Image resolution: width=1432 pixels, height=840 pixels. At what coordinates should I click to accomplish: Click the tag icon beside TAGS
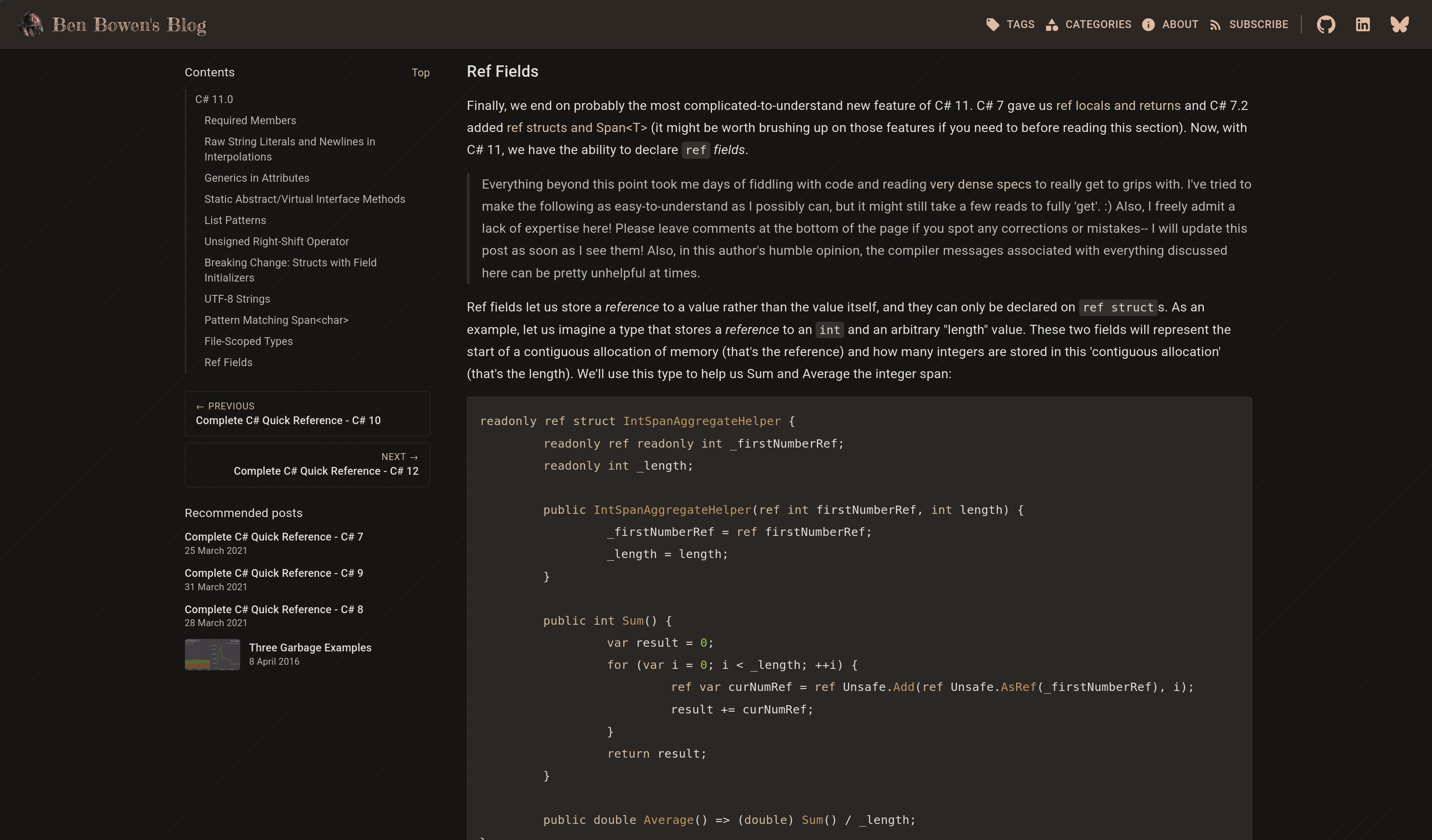tap(993, 24)
